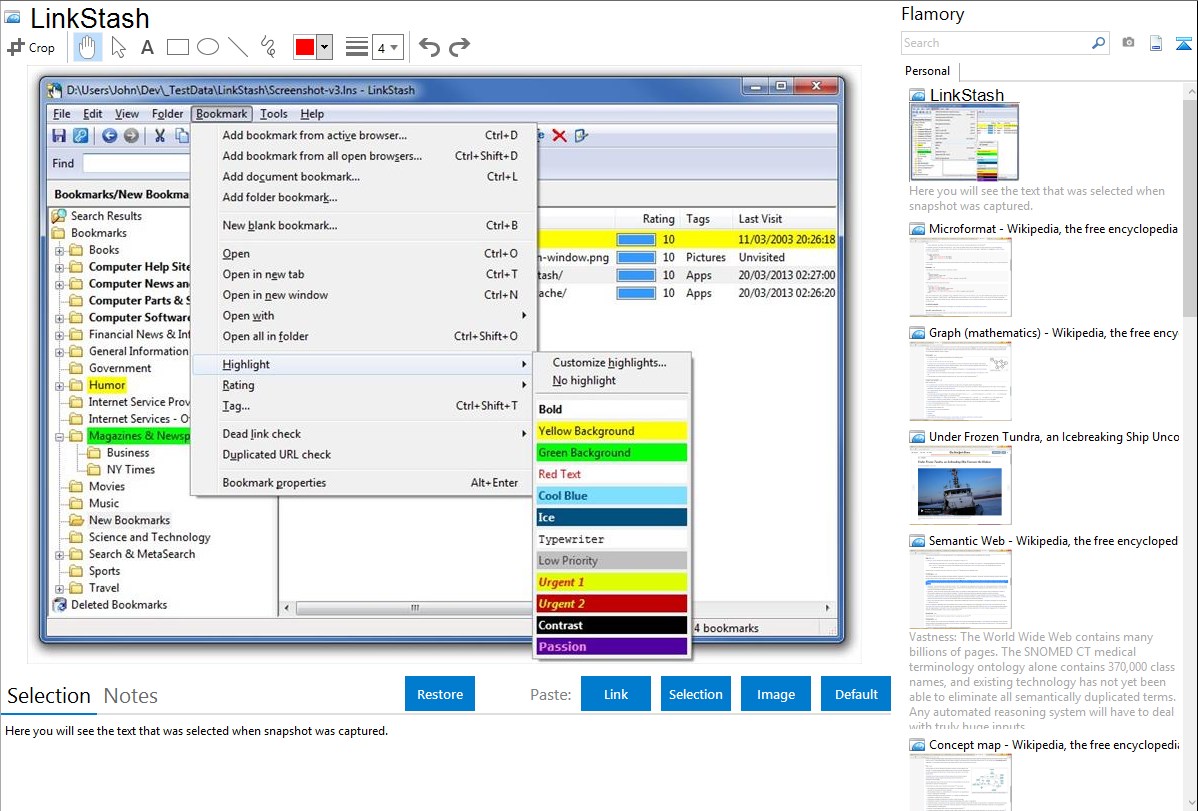Open the line width dropdown

tap(387, 47)
